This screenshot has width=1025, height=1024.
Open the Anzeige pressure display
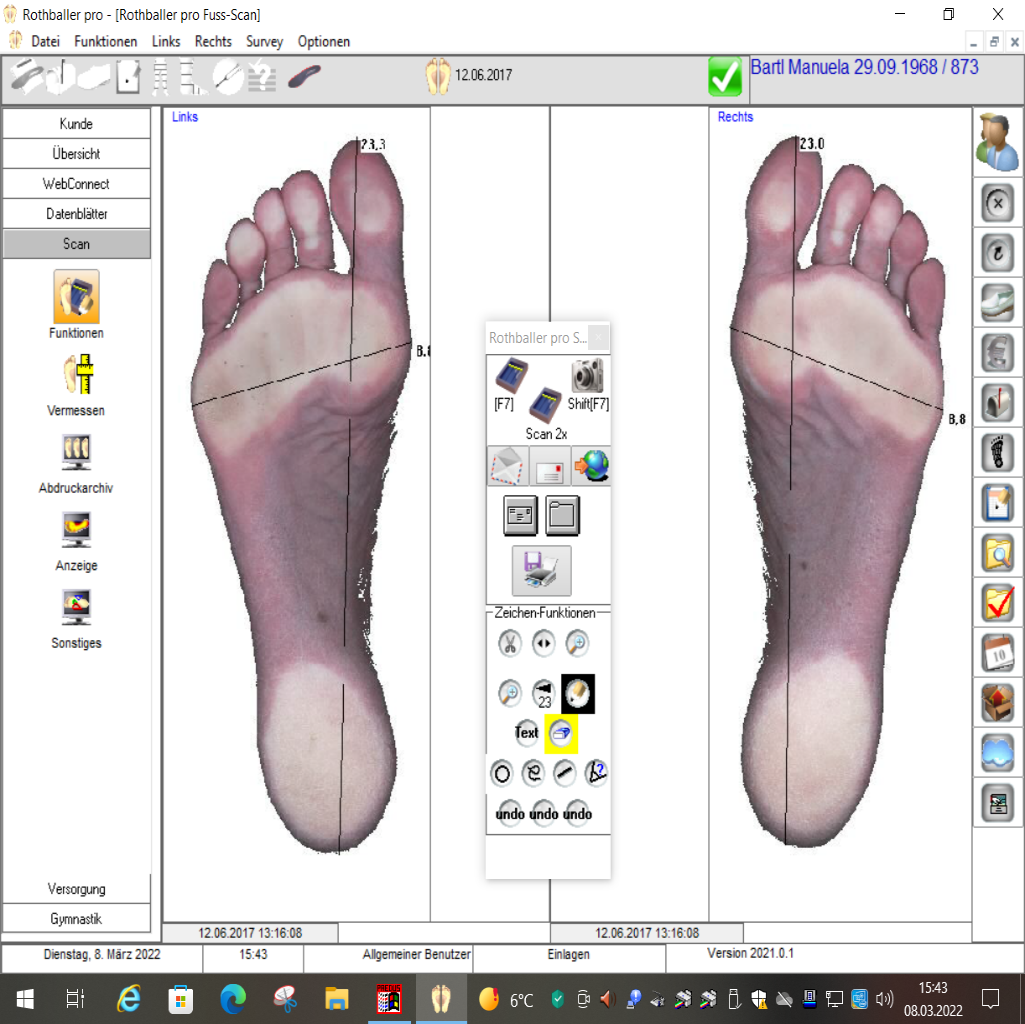tap(76, 530)
